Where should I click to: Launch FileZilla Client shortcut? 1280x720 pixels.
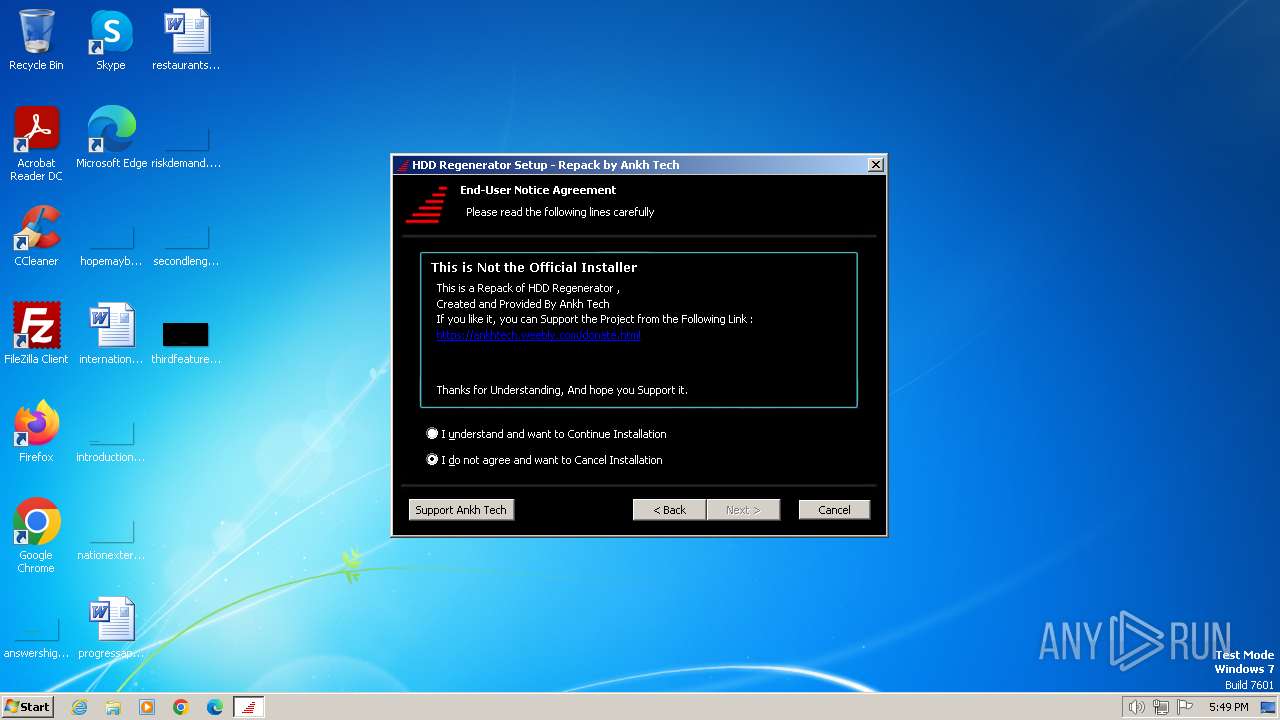[36, 334]
